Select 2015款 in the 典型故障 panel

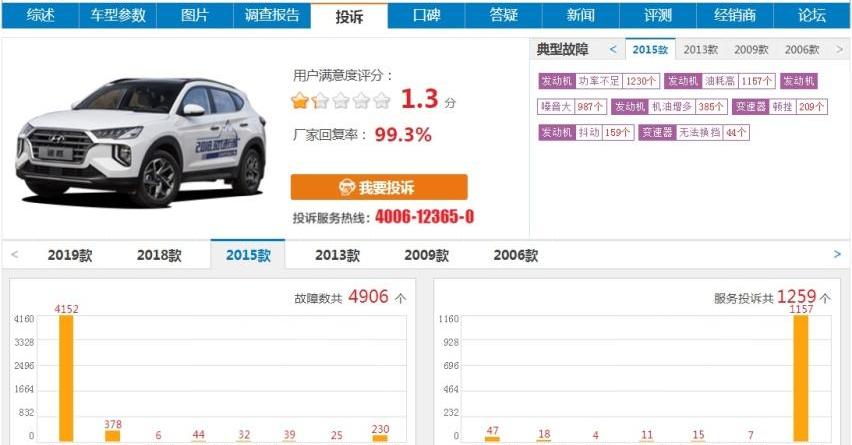[650, 49]
